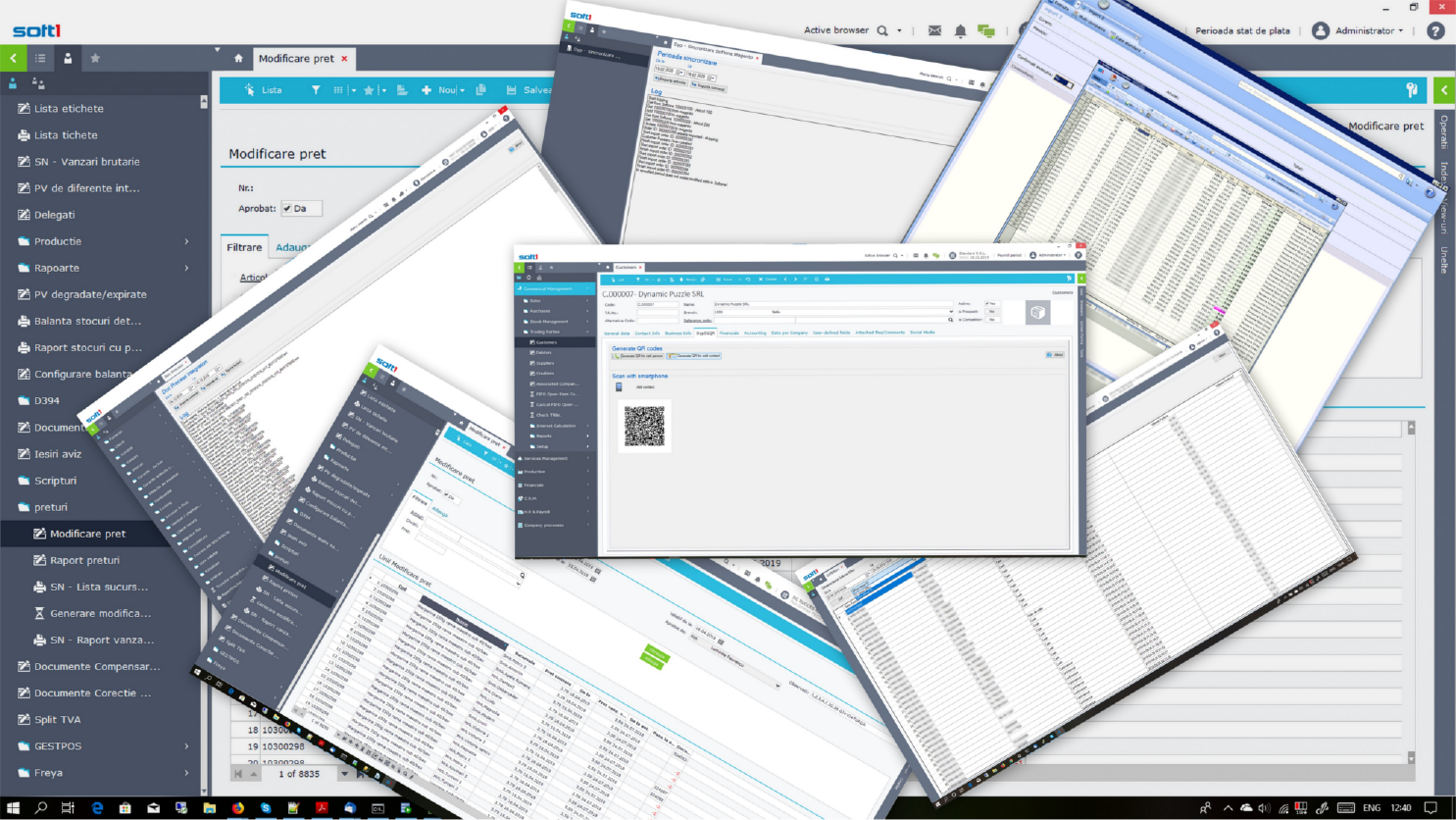Click the copy record icon beside Nou
Viewport: 1456px width, 820px height.
pyautogui.click(x=480, y=90)
